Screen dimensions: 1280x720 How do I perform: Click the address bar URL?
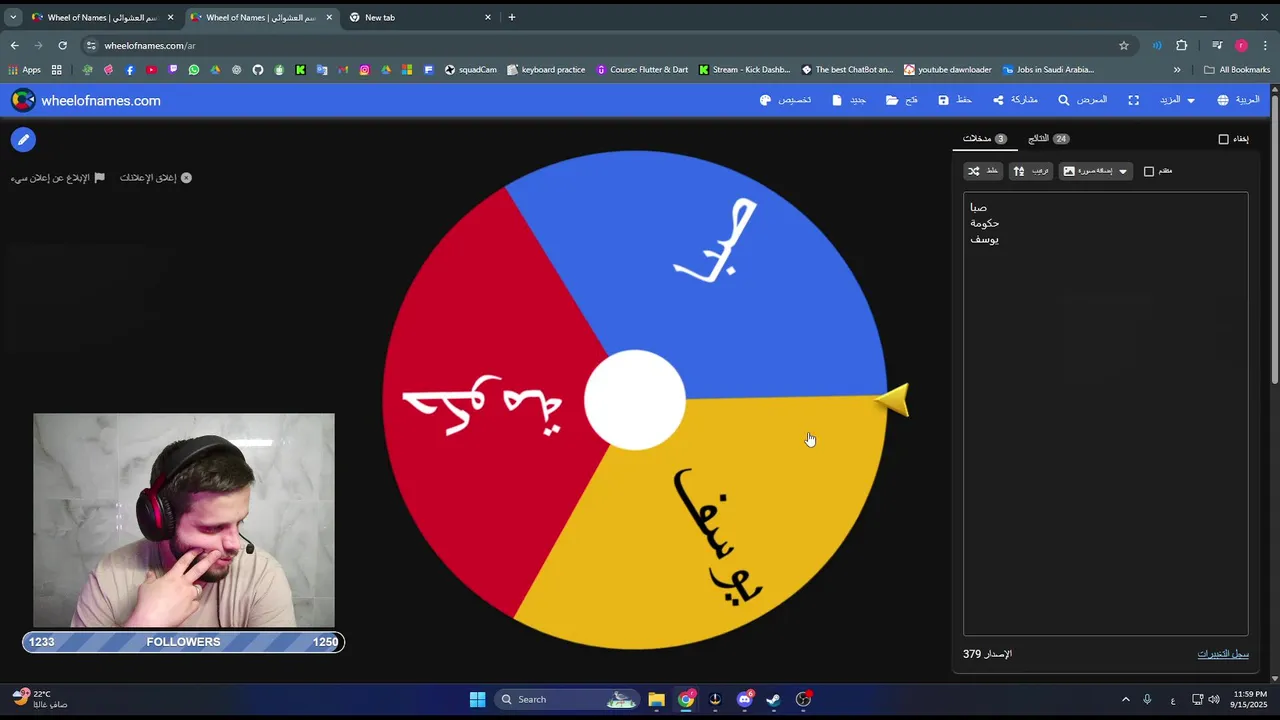click(150, 45)
